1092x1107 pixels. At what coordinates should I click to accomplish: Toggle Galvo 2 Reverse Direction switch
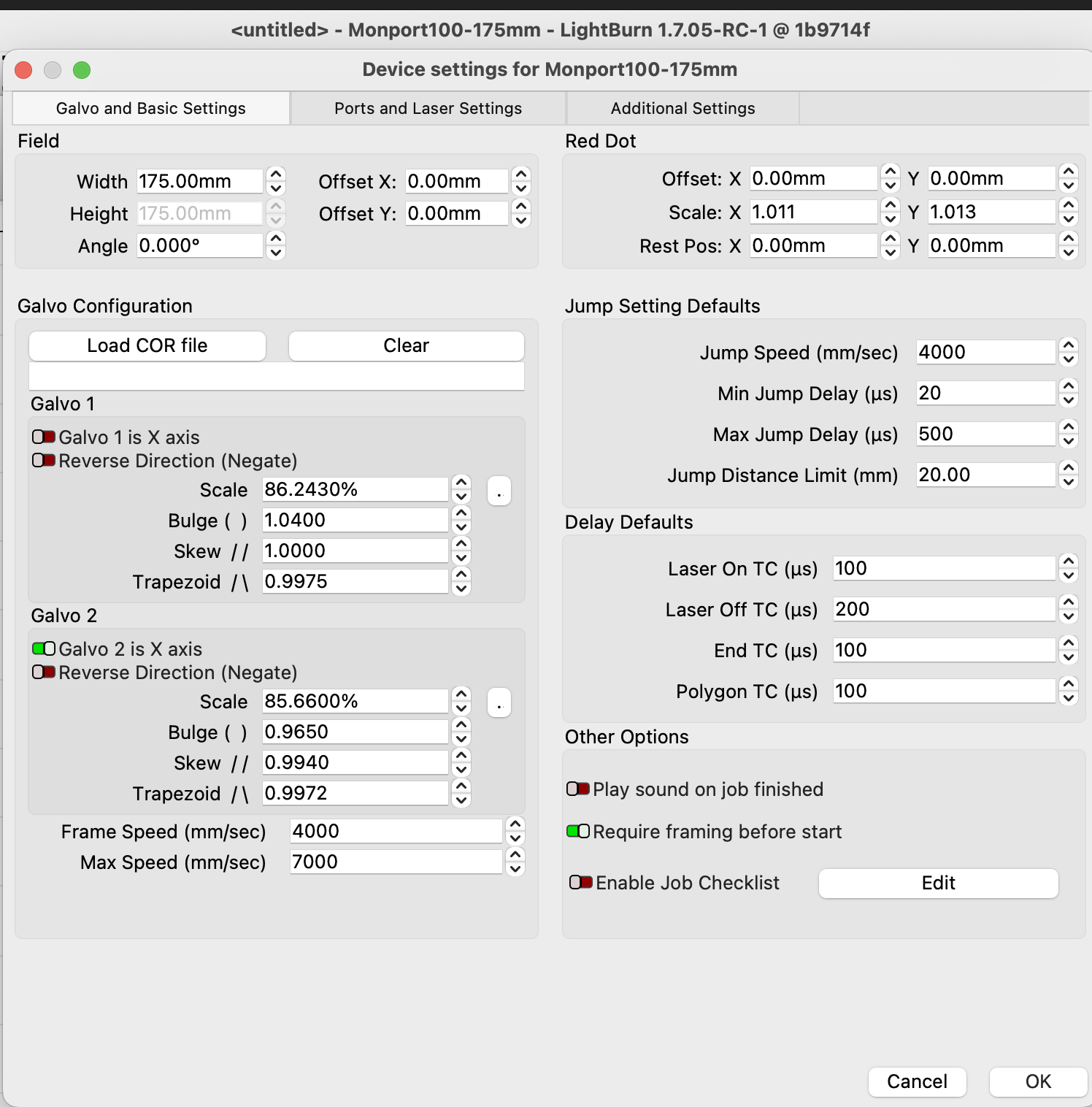44,672
